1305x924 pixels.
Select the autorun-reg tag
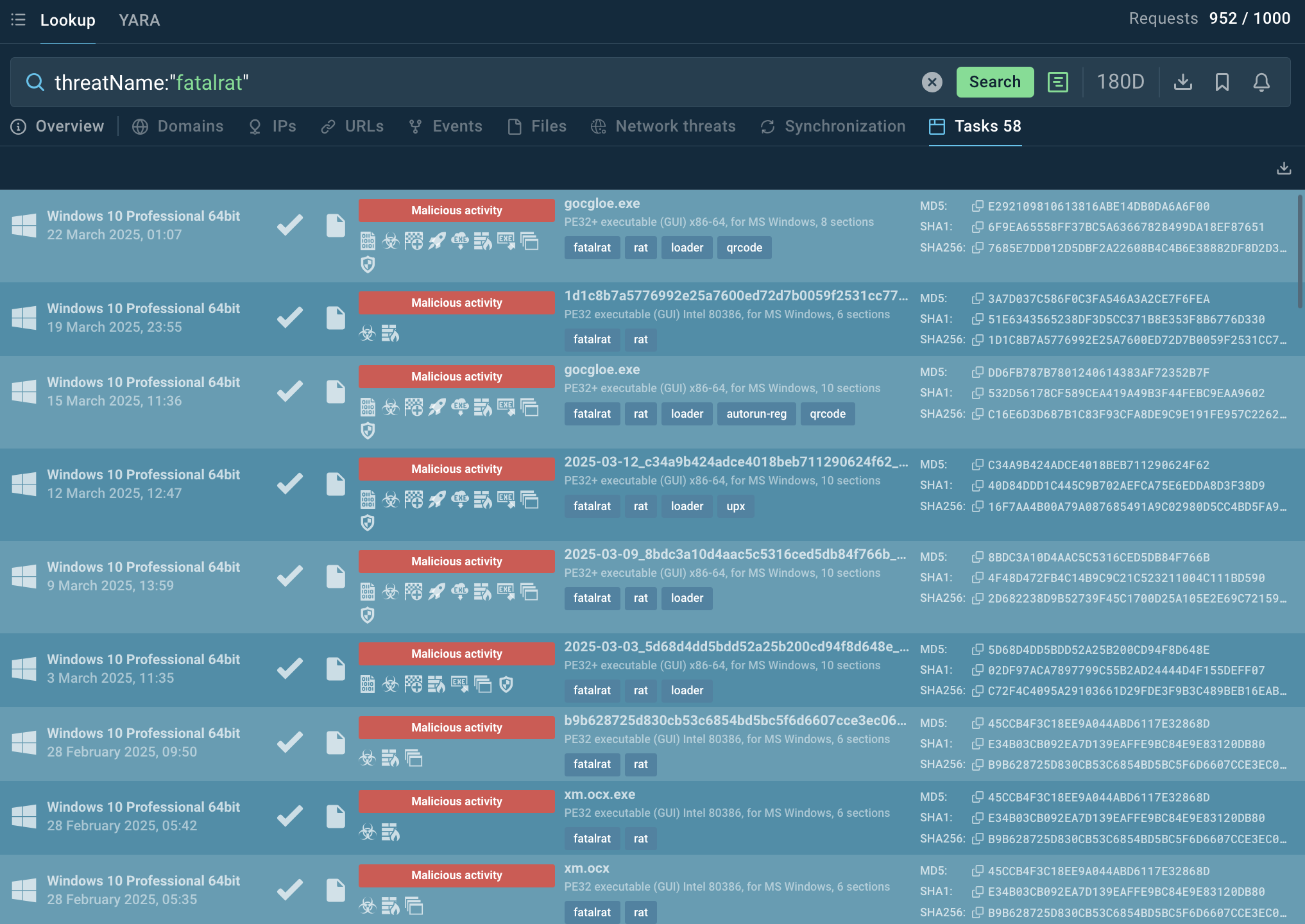(756, 414)
